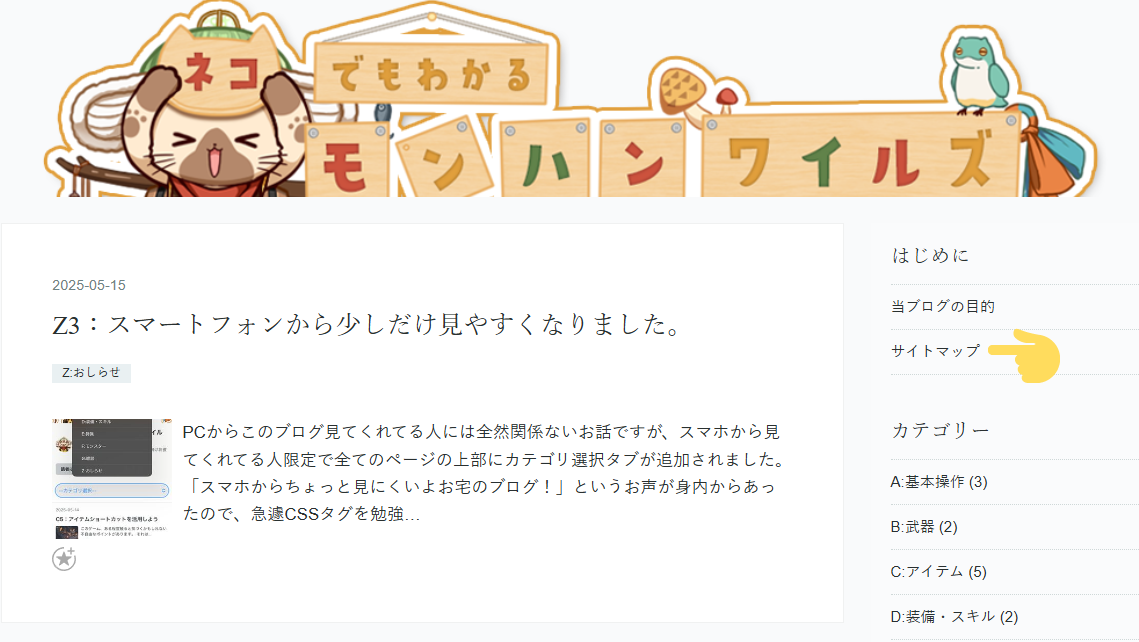Open the Z3 smartphone article title
This screenshot has height=642, width=1139.
point(368,324)
